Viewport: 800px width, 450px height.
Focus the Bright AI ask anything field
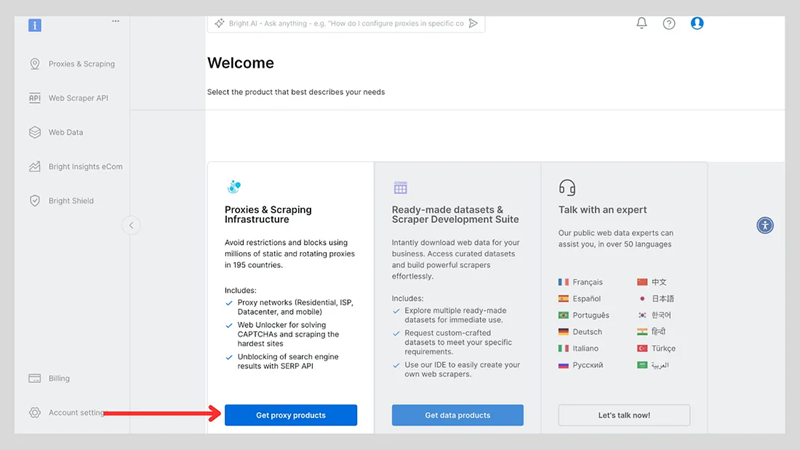pos(346,23)
